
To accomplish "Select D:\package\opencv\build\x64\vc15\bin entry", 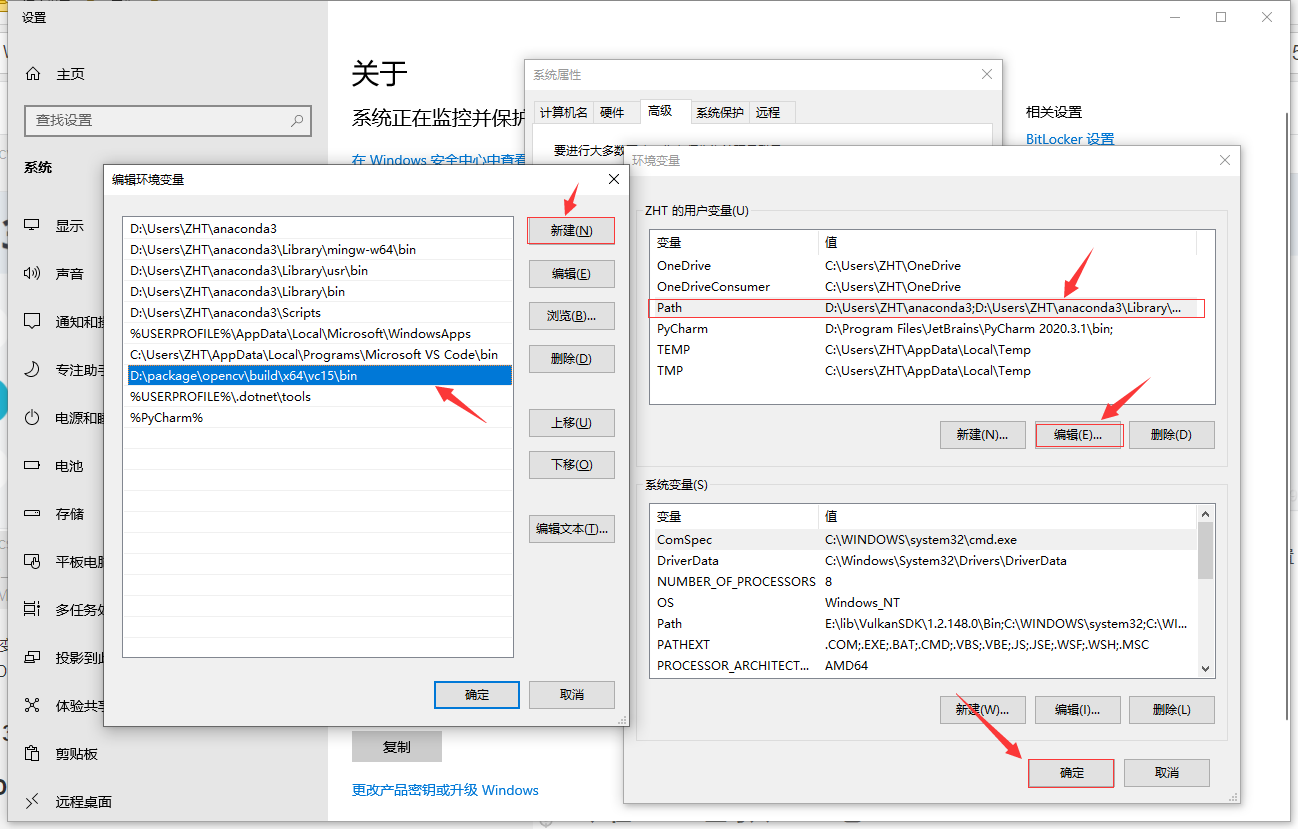I will [x=319, y=376].
